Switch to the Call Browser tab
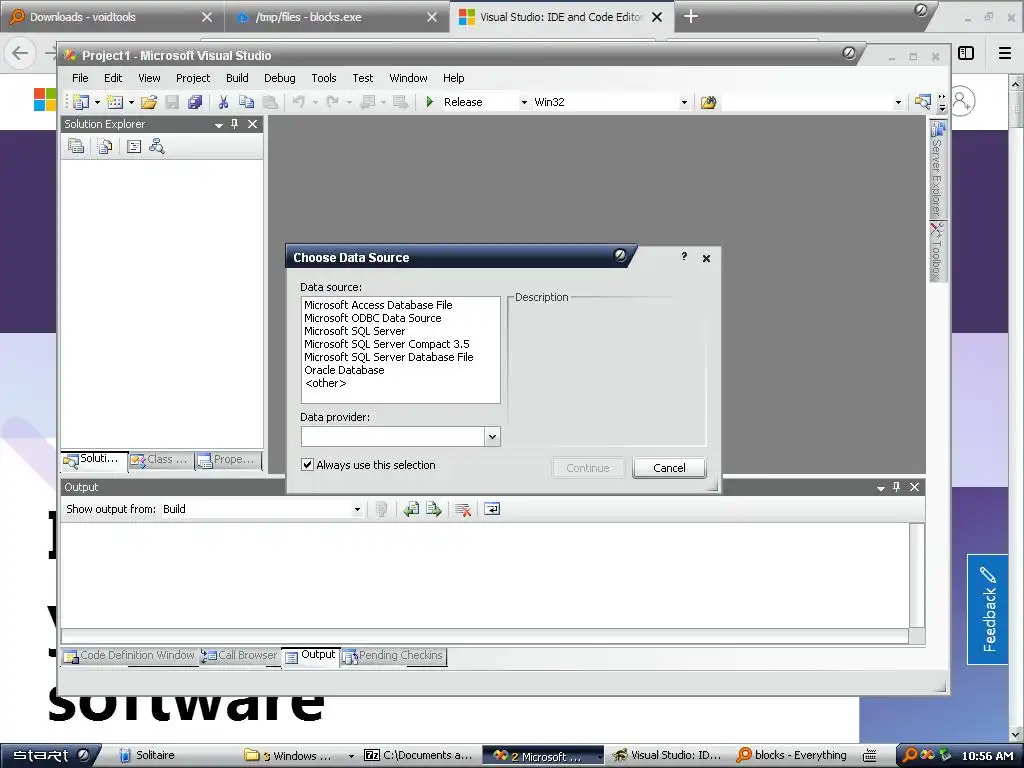Screen dimensions: 1024x768 click(x=239, y=656)
